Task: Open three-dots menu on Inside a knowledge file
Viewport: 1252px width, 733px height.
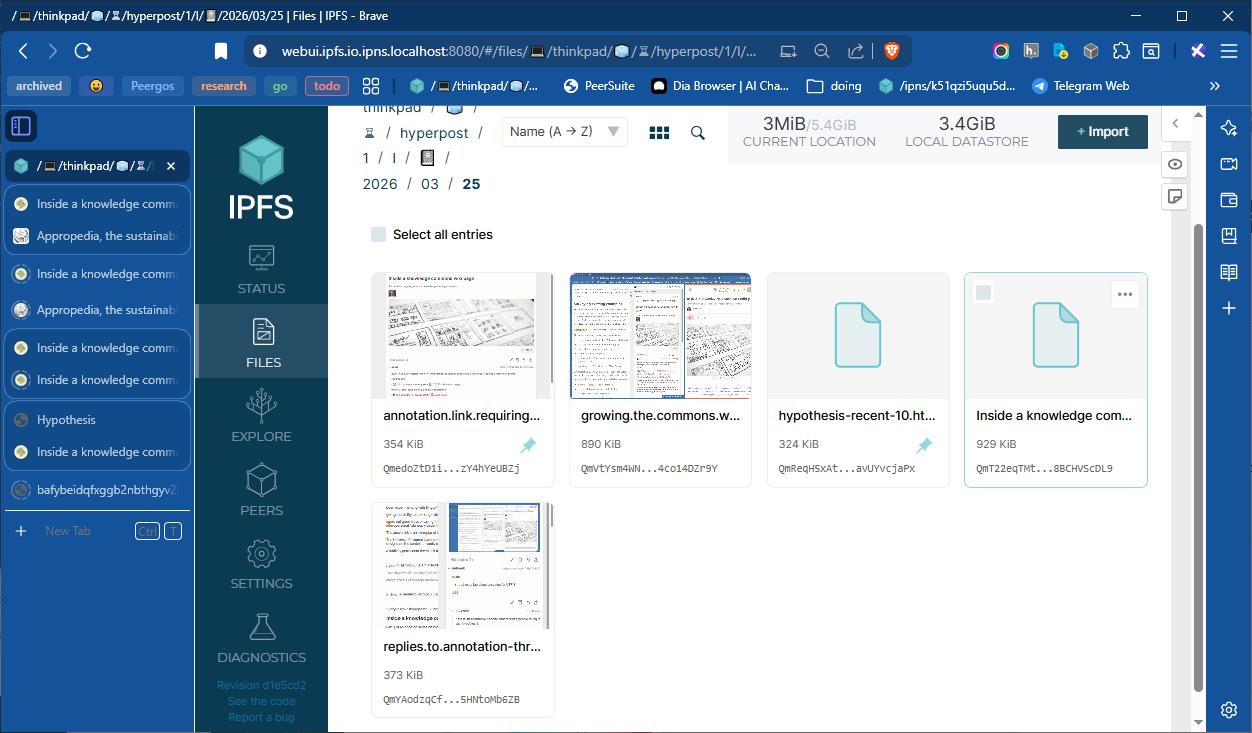Action: click(1125, 294)
